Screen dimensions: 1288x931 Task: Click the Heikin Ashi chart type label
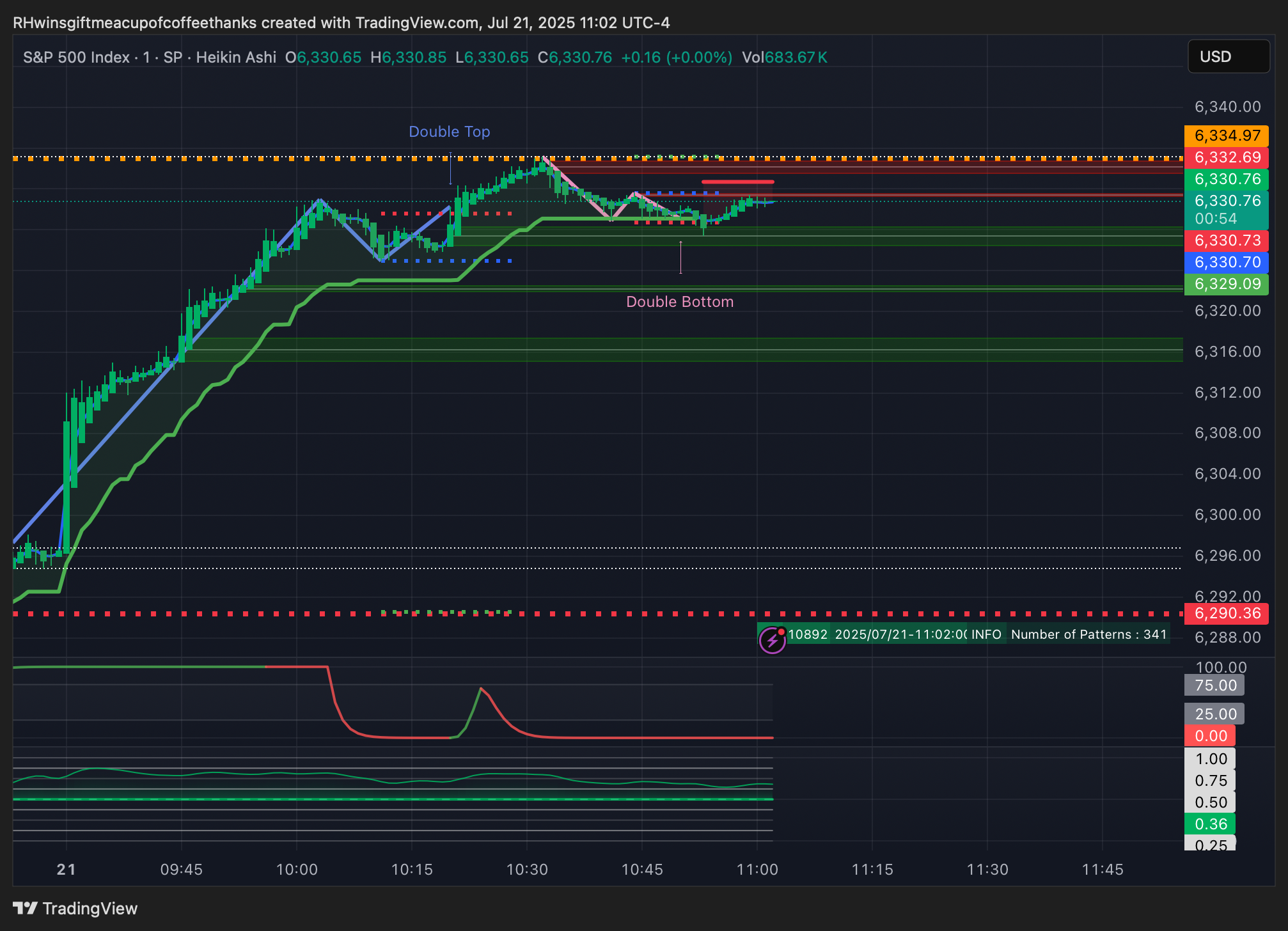click(x=236, y=58)
